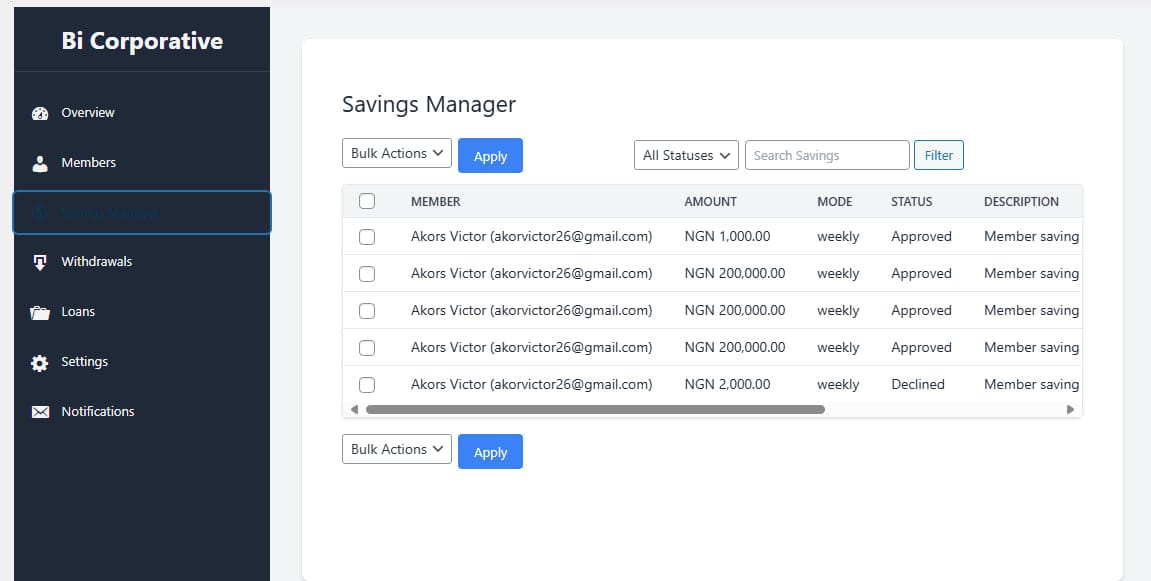Click the Loans folder icon
The width and height of the screenshot is (1151, 581).
(40, 312)
